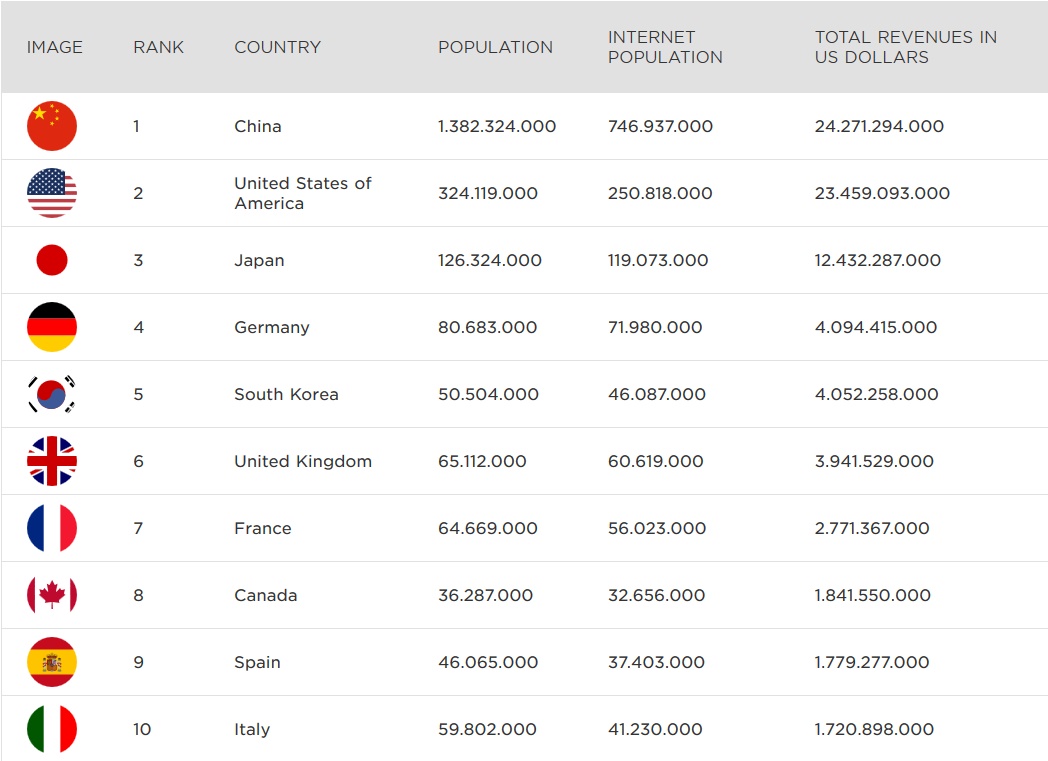Image resolution: width=1048 pixels, height=761 pixels.
Task: Click the COUNTRY column header
Action: 277,47
